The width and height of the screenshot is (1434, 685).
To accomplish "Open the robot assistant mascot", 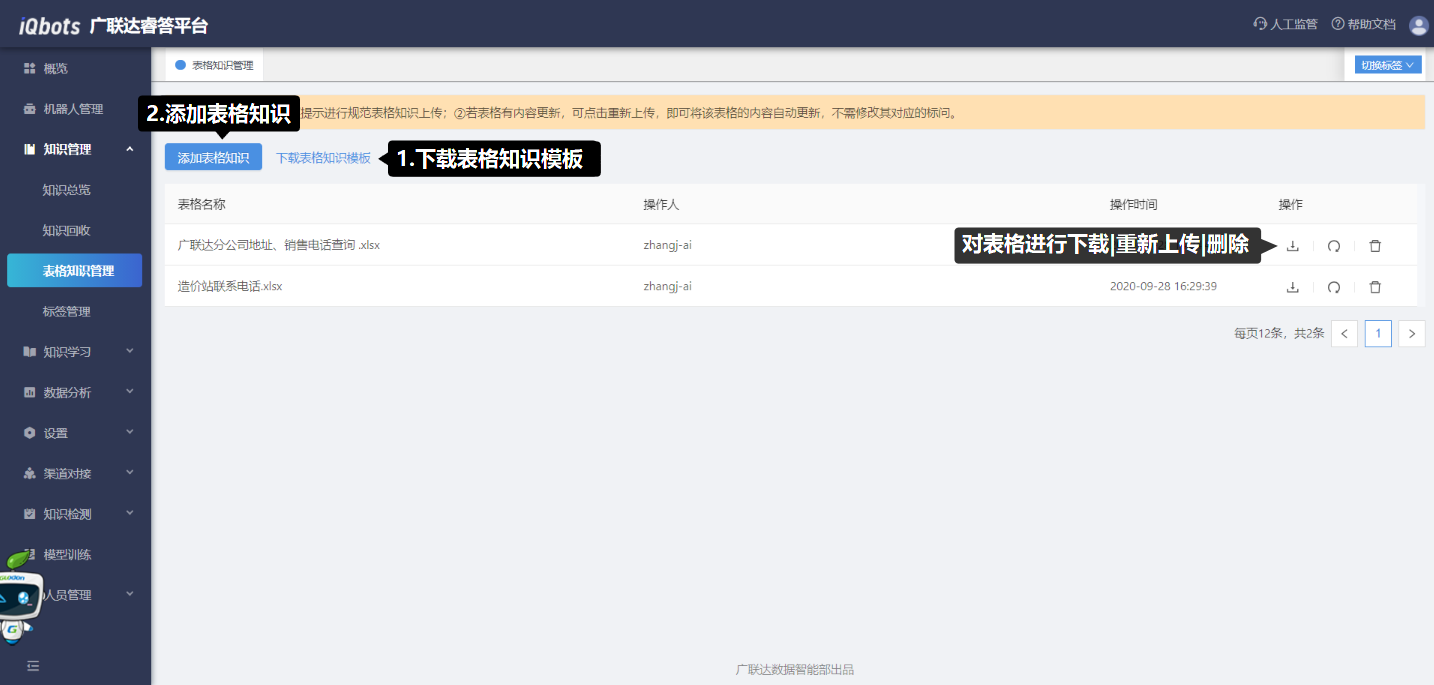I will pos(20,598).
